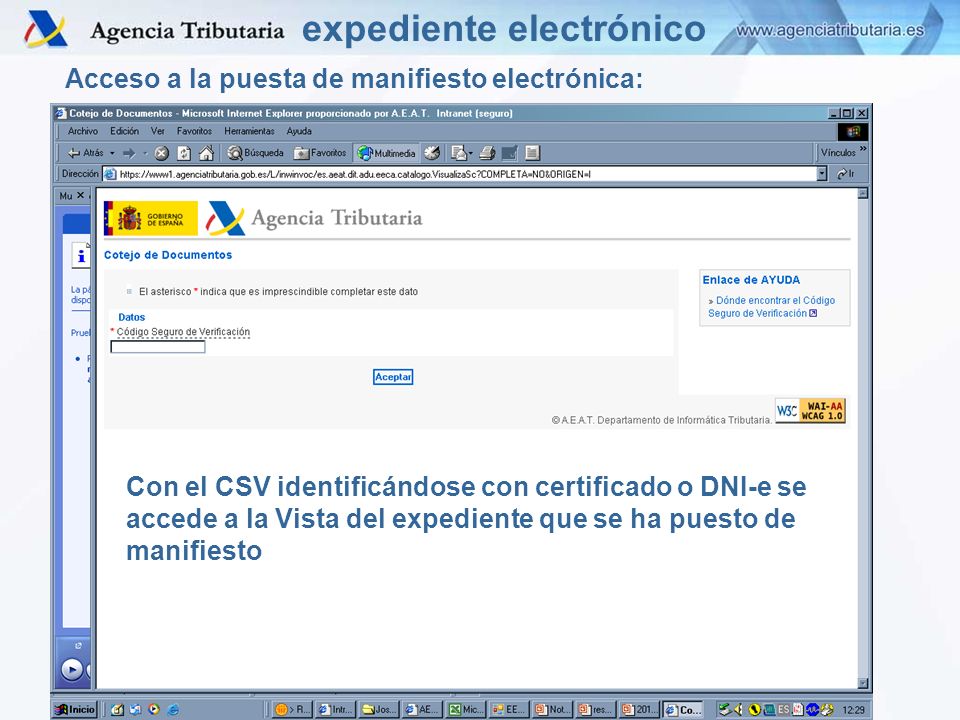Print the page with the Printer icon
This screenshot has width=960, height=720.
(x=487, y=153)
